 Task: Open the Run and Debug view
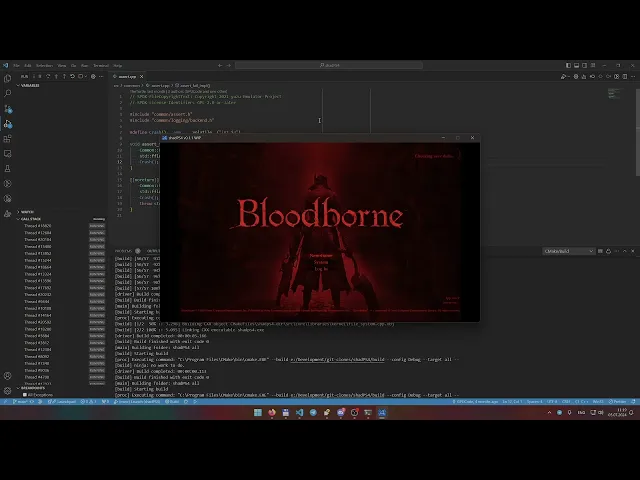pos(7,124)
